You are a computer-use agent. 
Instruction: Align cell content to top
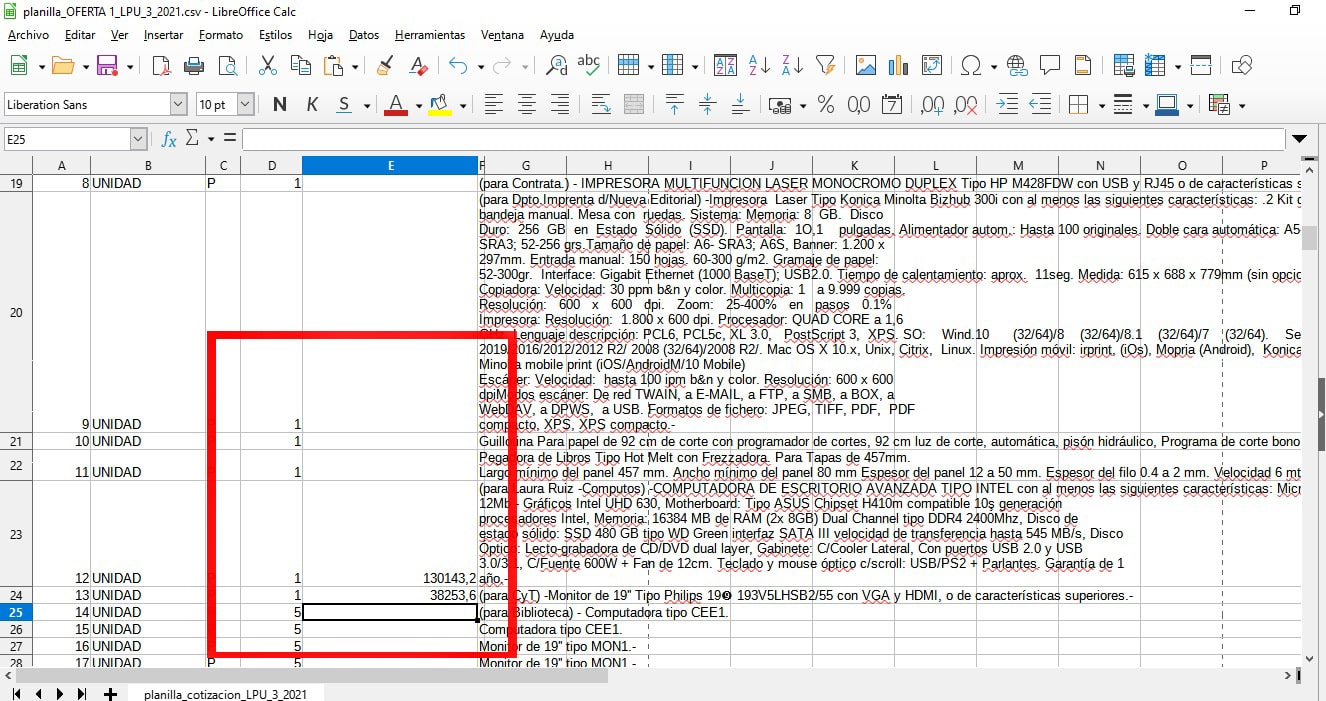click(675, 104)
